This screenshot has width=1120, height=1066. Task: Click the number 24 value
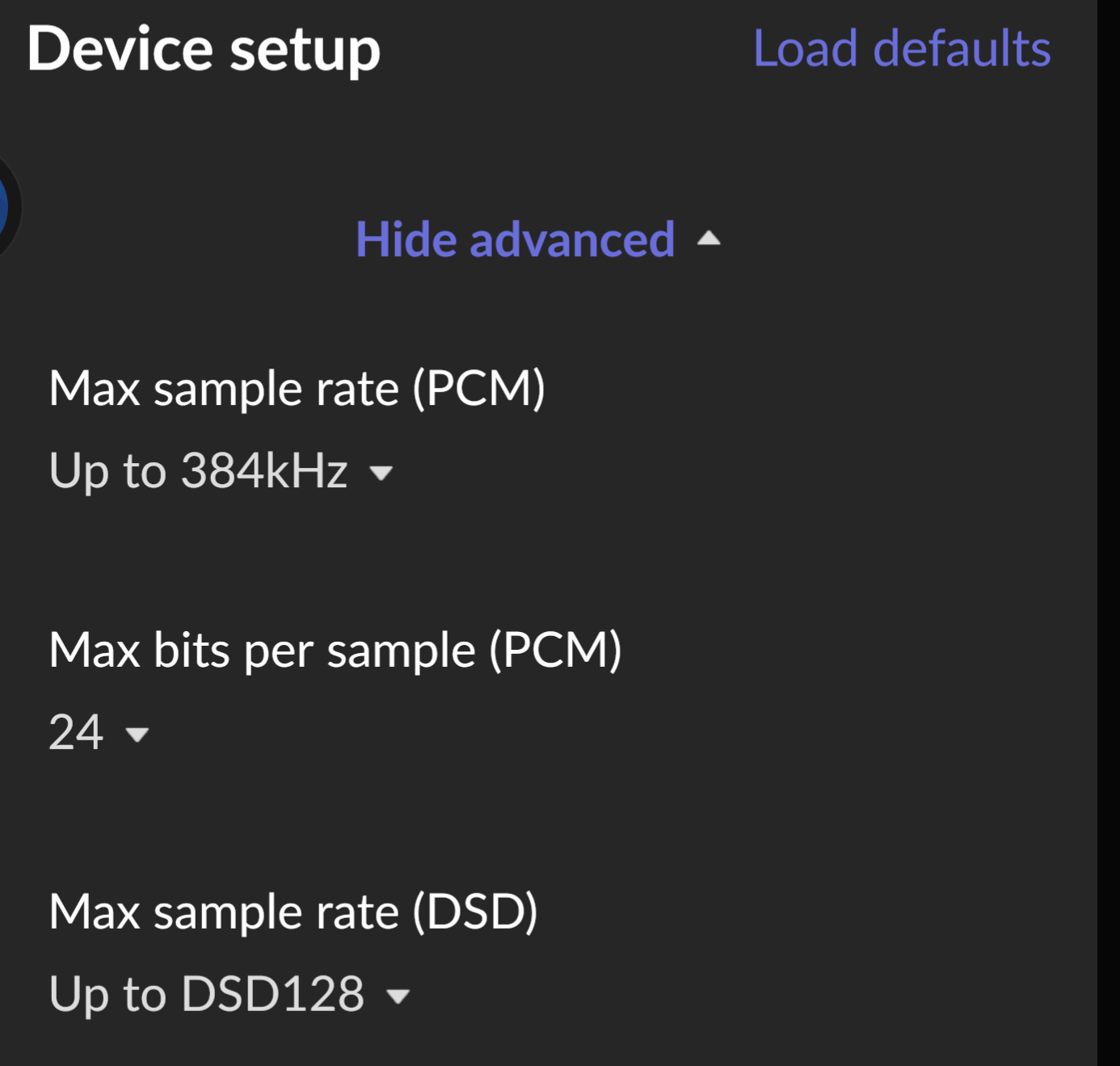(x=76, y=732)
